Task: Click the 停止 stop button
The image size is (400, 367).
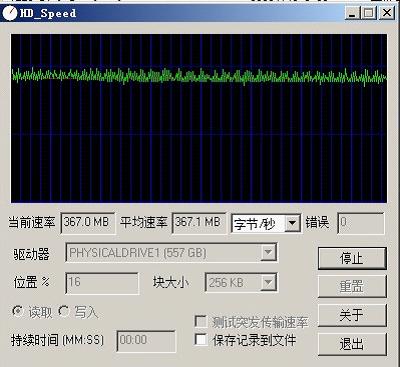Action: point(352,258)
